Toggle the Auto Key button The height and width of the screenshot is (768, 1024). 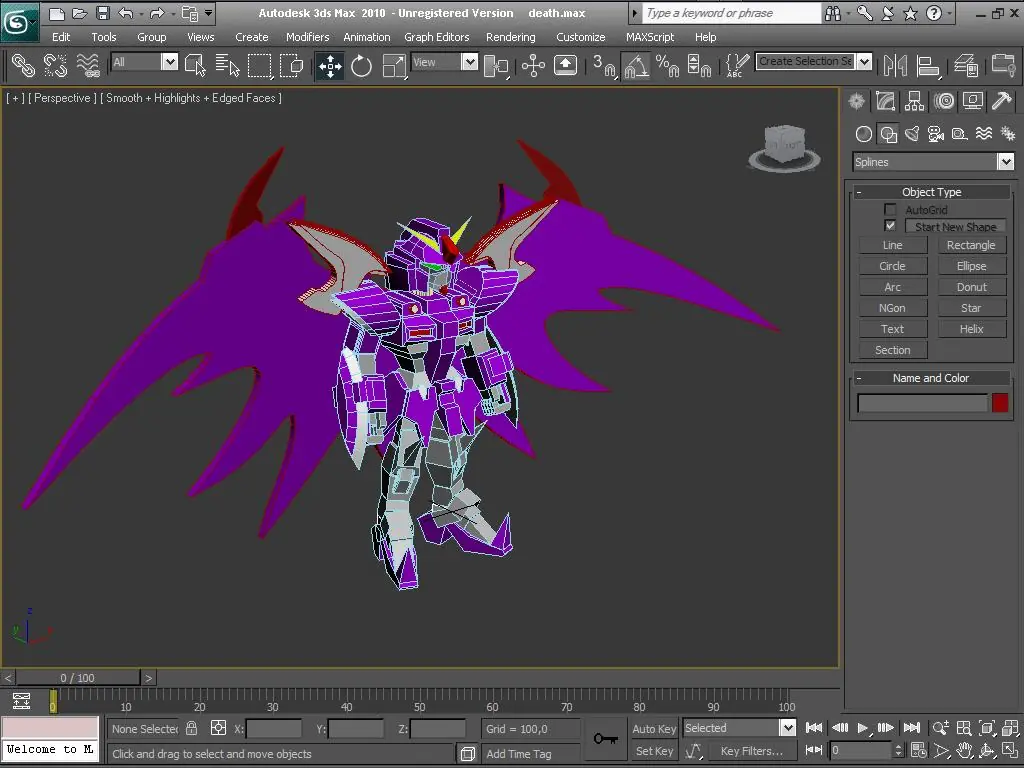(x=654, y=729)
